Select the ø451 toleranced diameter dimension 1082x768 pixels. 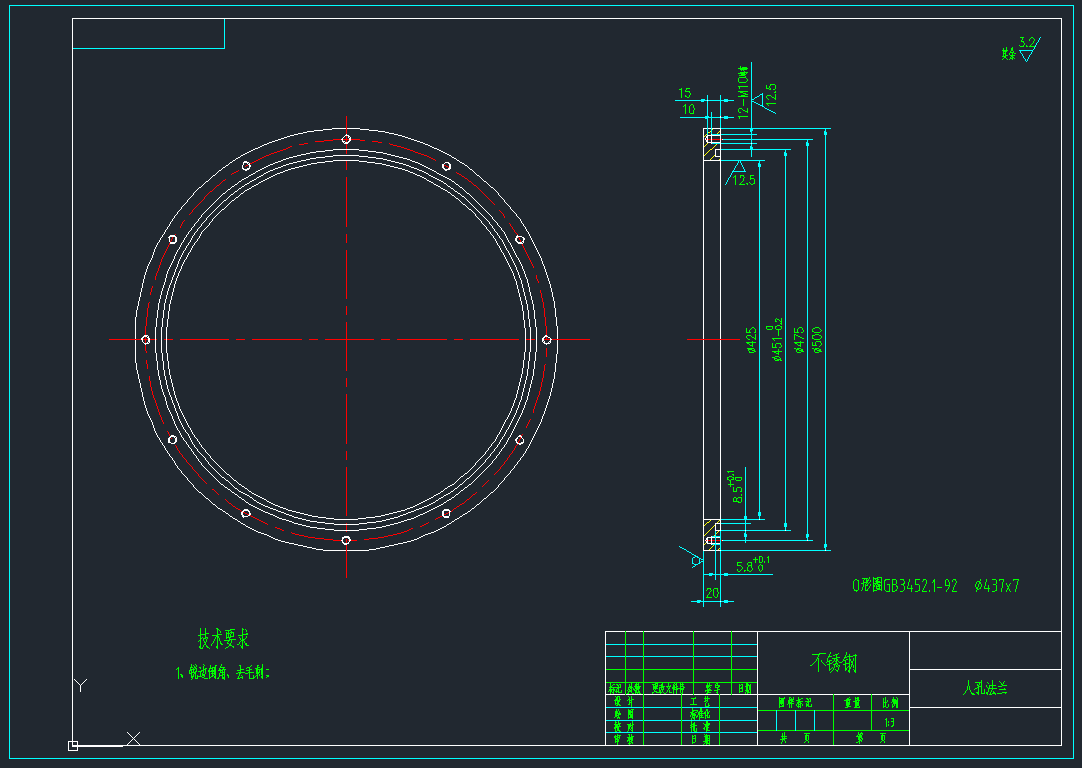pos(776,339)
